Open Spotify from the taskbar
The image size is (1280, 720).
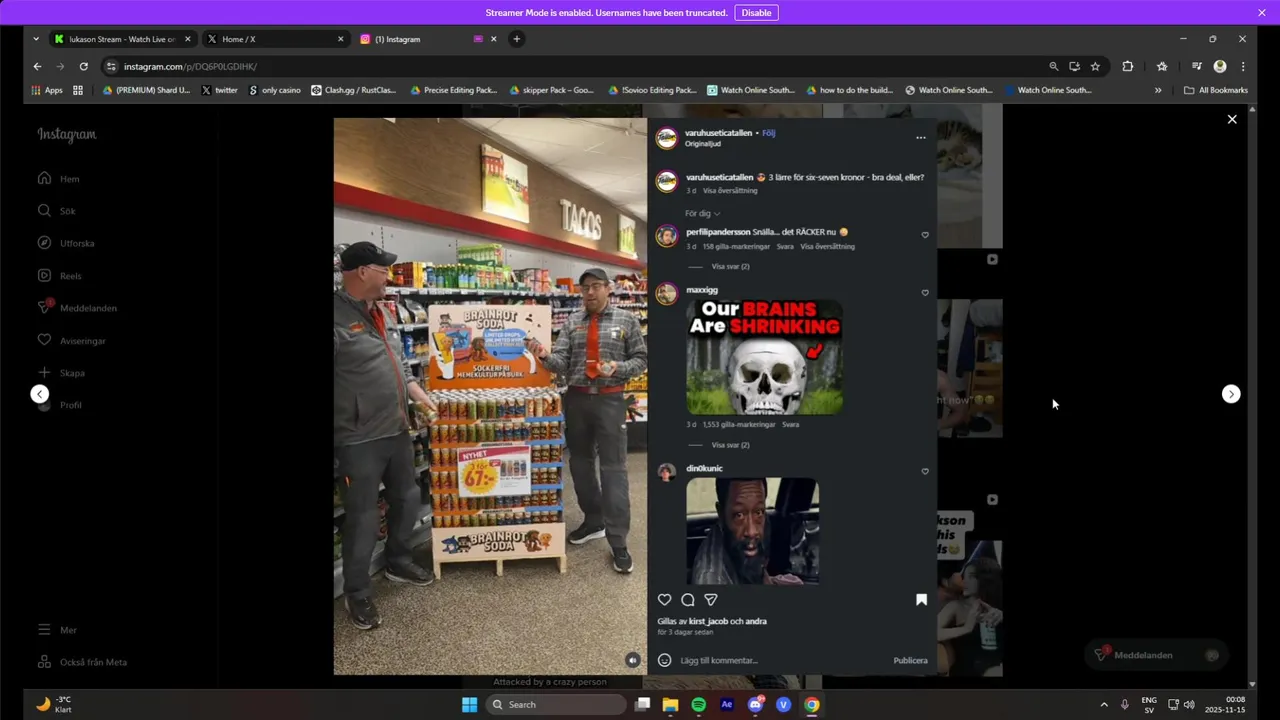698,705
